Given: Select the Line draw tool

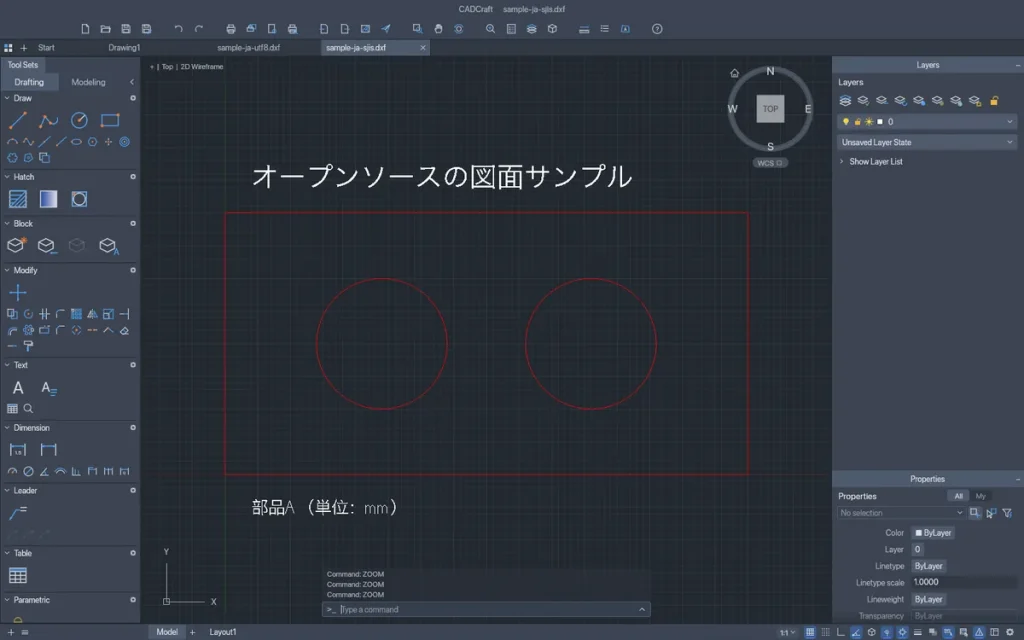Looking at the screenshot, I should [x=18, y=120].
